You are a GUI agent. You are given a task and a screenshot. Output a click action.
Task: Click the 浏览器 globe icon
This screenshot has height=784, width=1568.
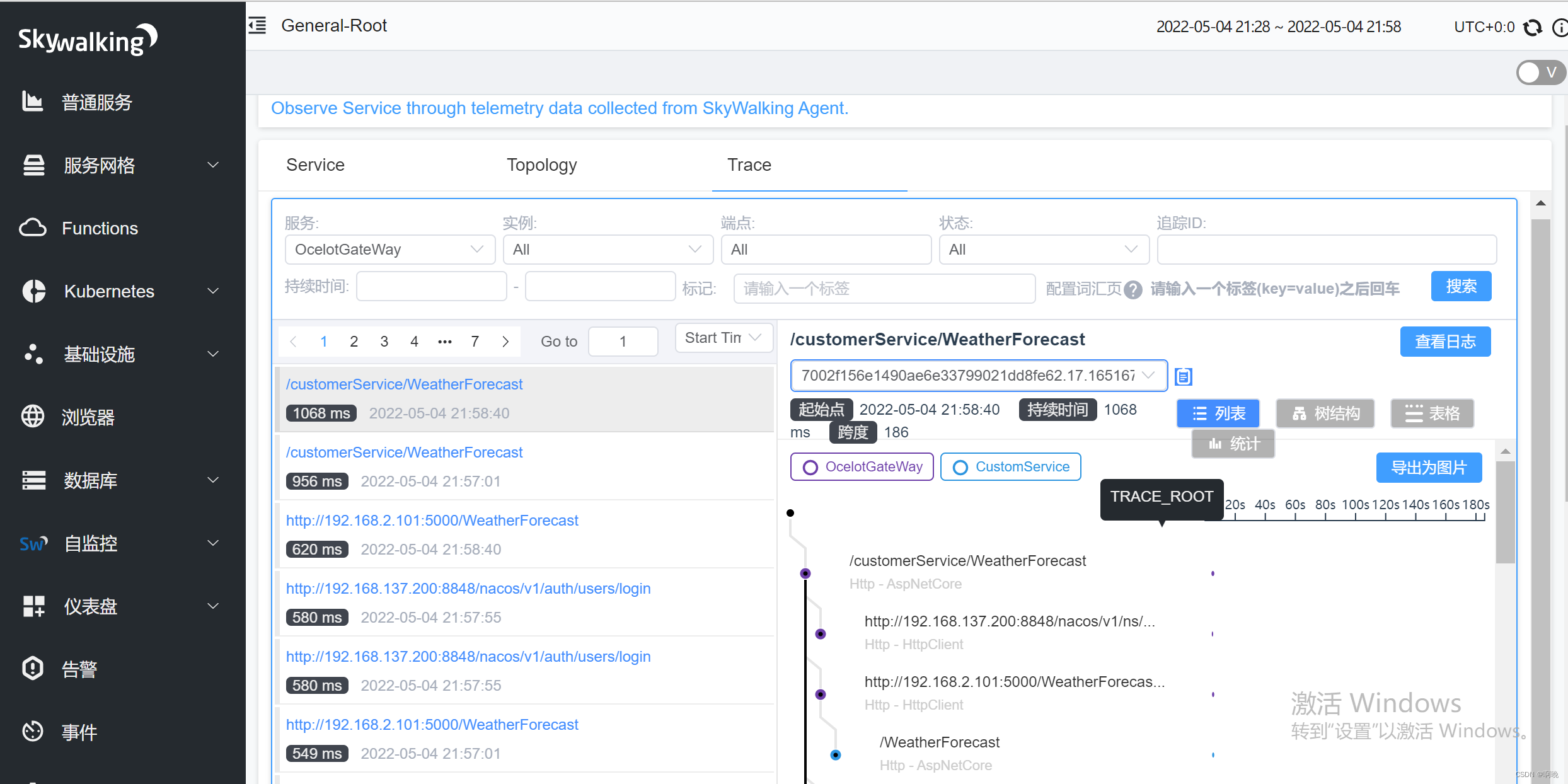[33, 417]
